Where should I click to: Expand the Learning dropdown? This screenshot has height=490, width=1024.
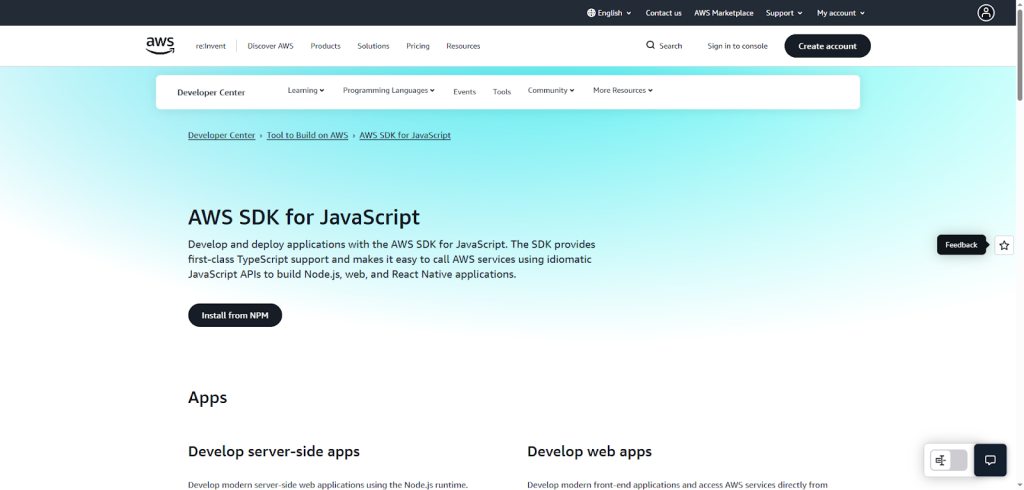[x=306, y=91]
